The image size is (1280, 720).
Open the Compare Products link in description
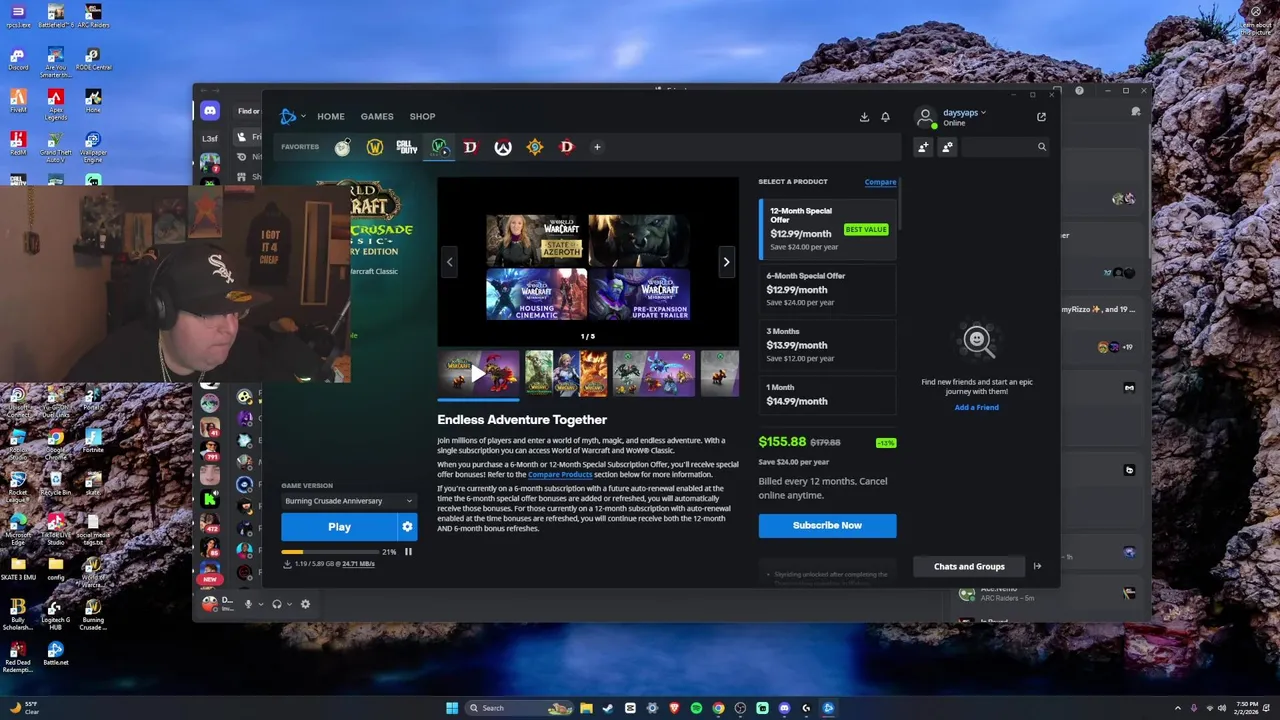[x=560, y=474]
